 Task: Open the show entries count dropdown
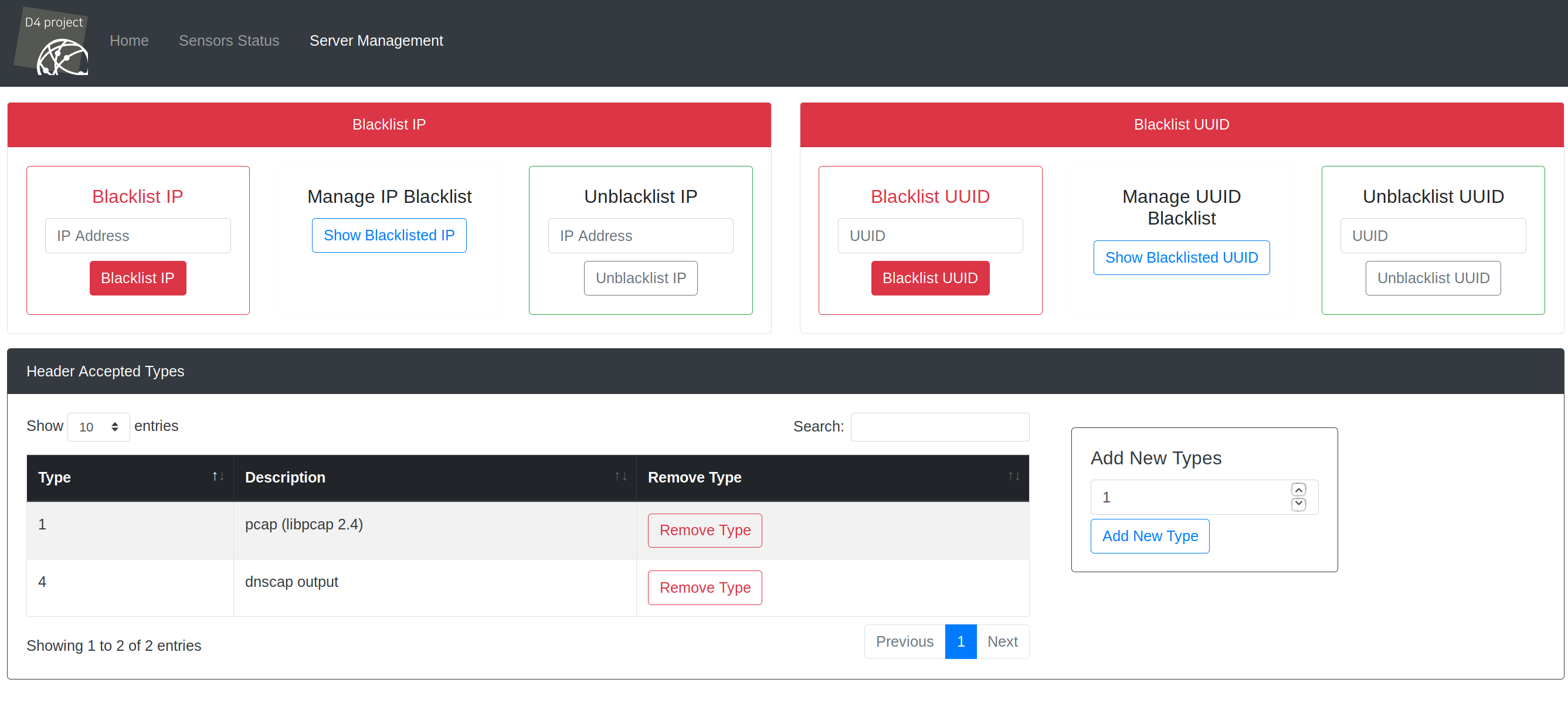click(98, 427)
